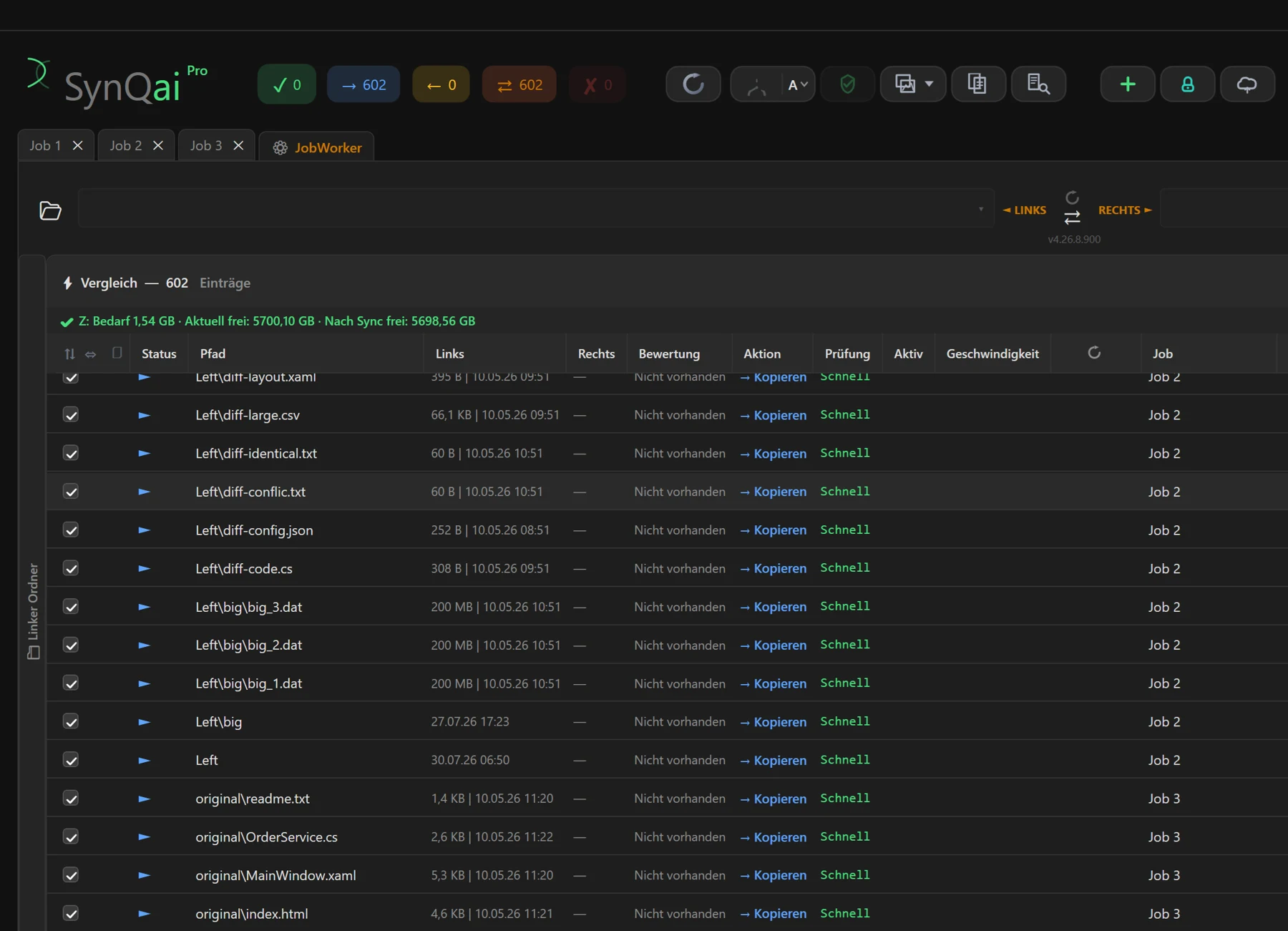Click status arrow icon for Left\big

point(144,722)
